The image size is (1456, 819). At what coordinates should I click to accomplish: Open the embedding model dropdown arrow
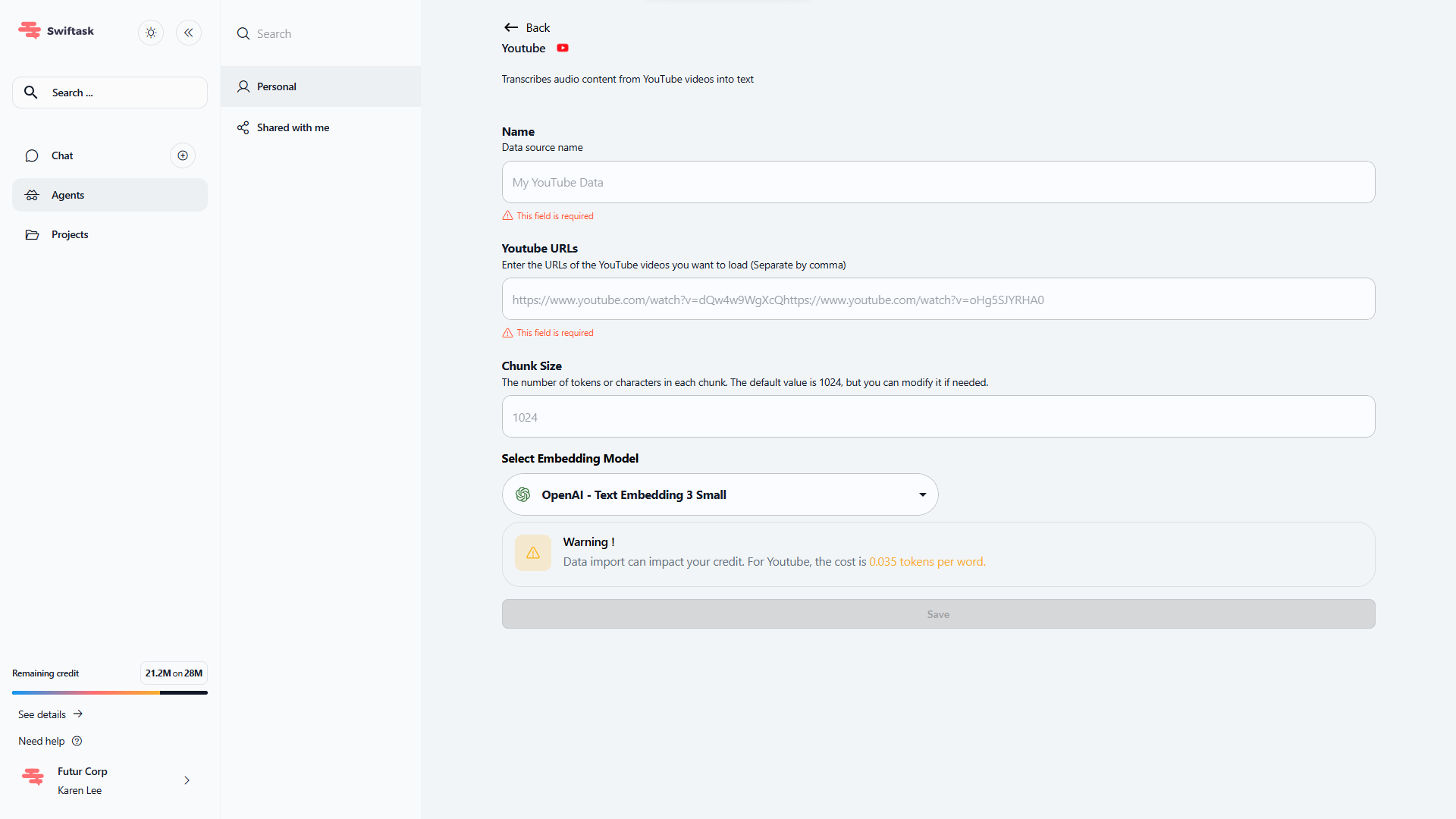[922, 494]
